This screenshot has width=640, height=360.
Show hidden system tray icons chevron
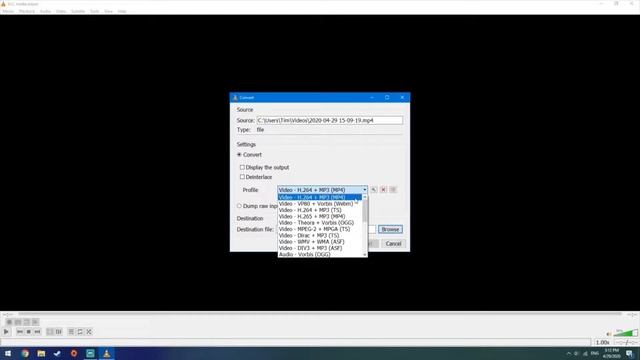coord(569,353)
